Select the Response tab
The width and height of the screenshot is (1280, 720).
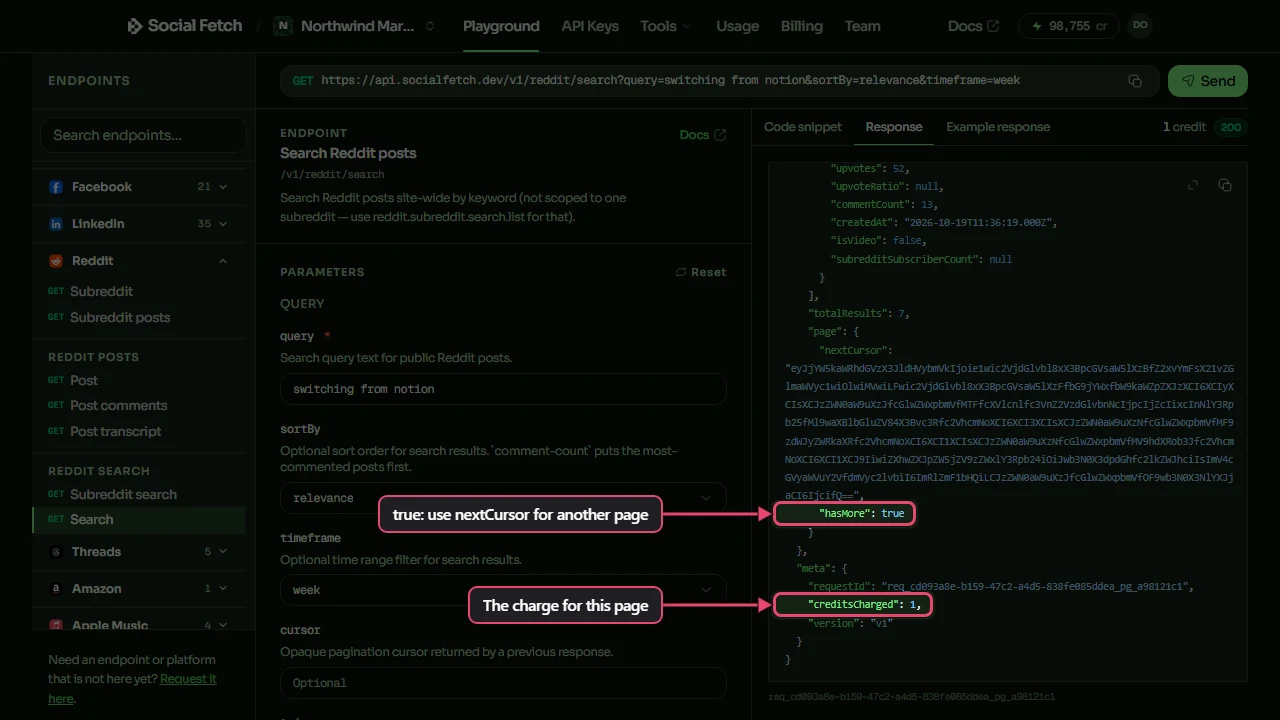tap(894, 127)
